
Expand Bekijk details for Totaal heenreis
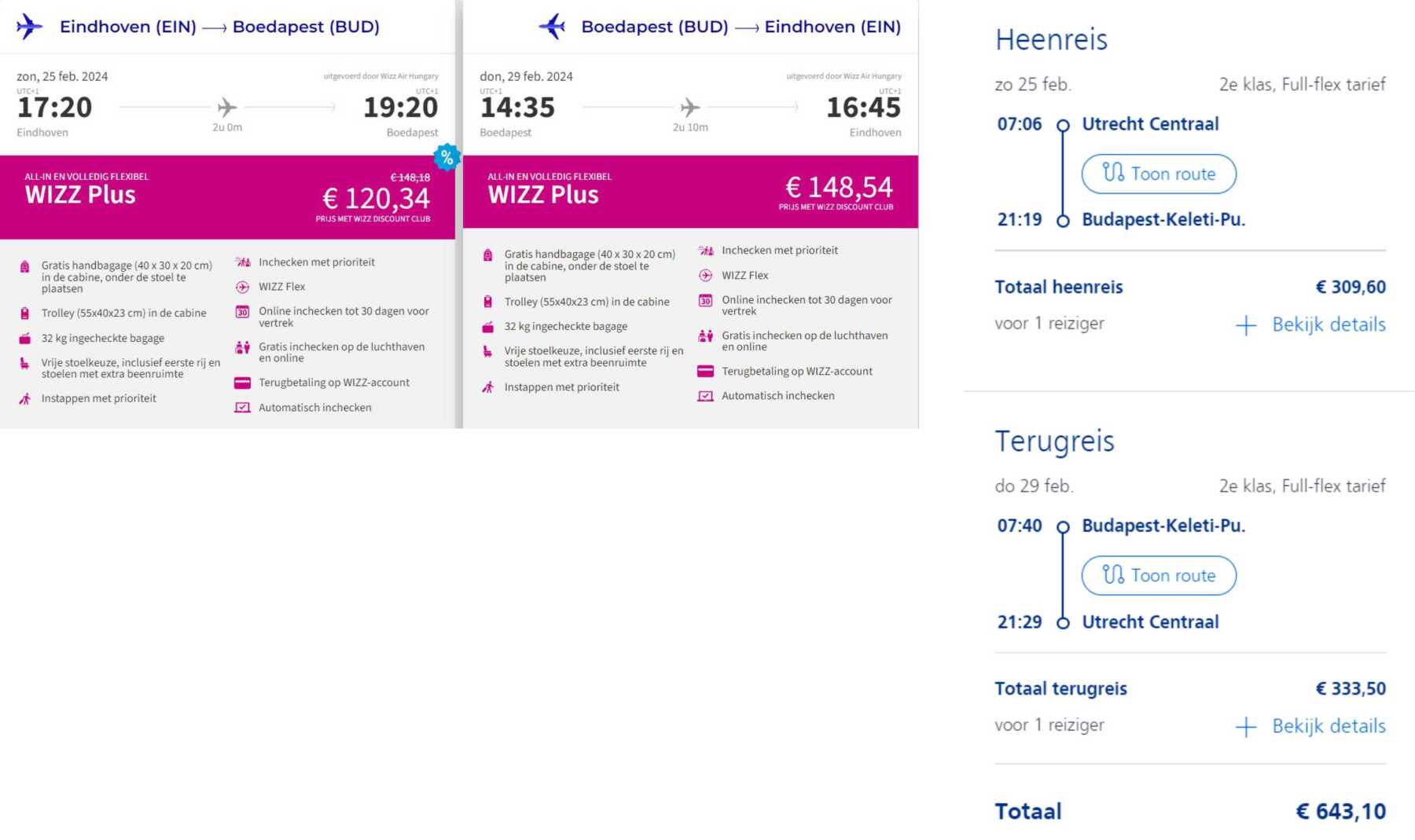click(x=1310, y=325)
